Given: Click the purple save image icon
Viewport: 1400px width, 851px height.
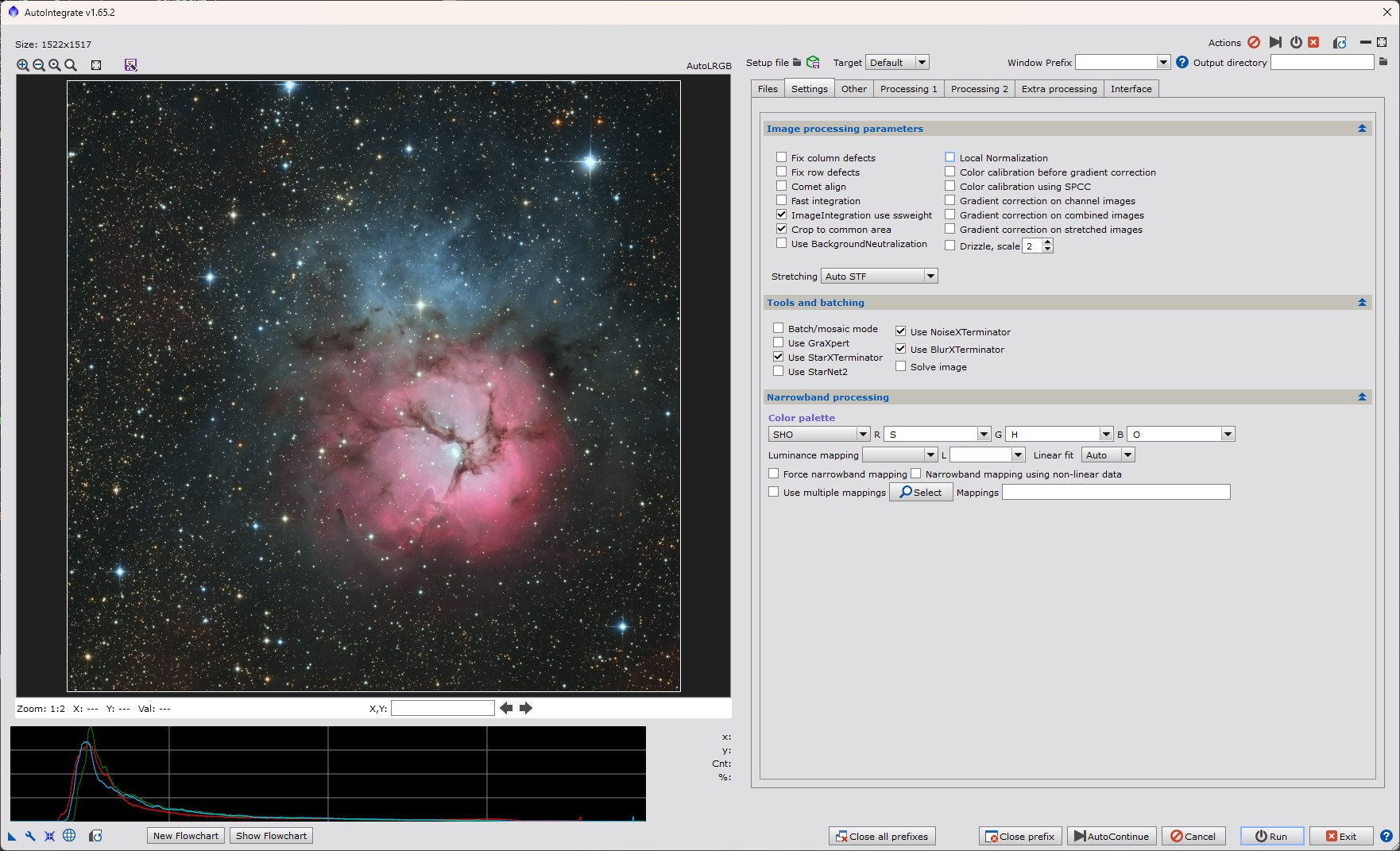Looking at the screenshot, I should pyautogui.click(x=131, y=65).
